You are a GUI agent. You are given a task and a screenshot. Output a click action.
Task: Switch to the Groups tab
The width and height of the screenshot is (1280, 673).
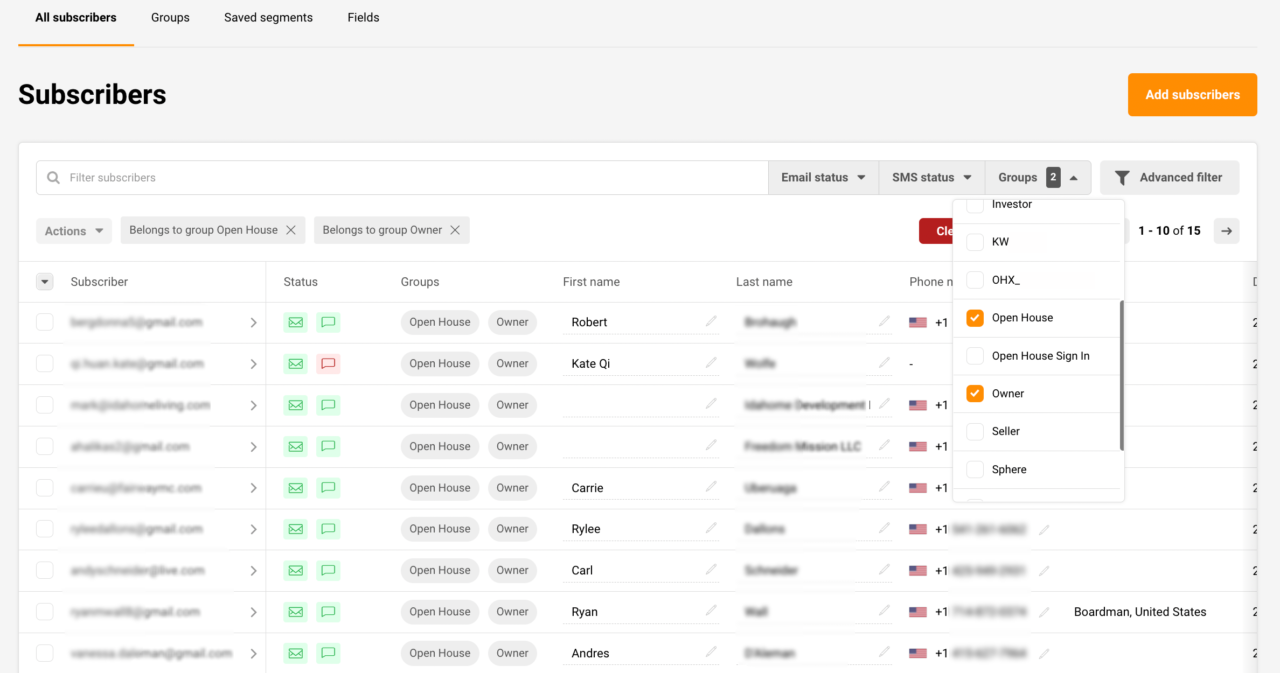[x=169, y=17]
